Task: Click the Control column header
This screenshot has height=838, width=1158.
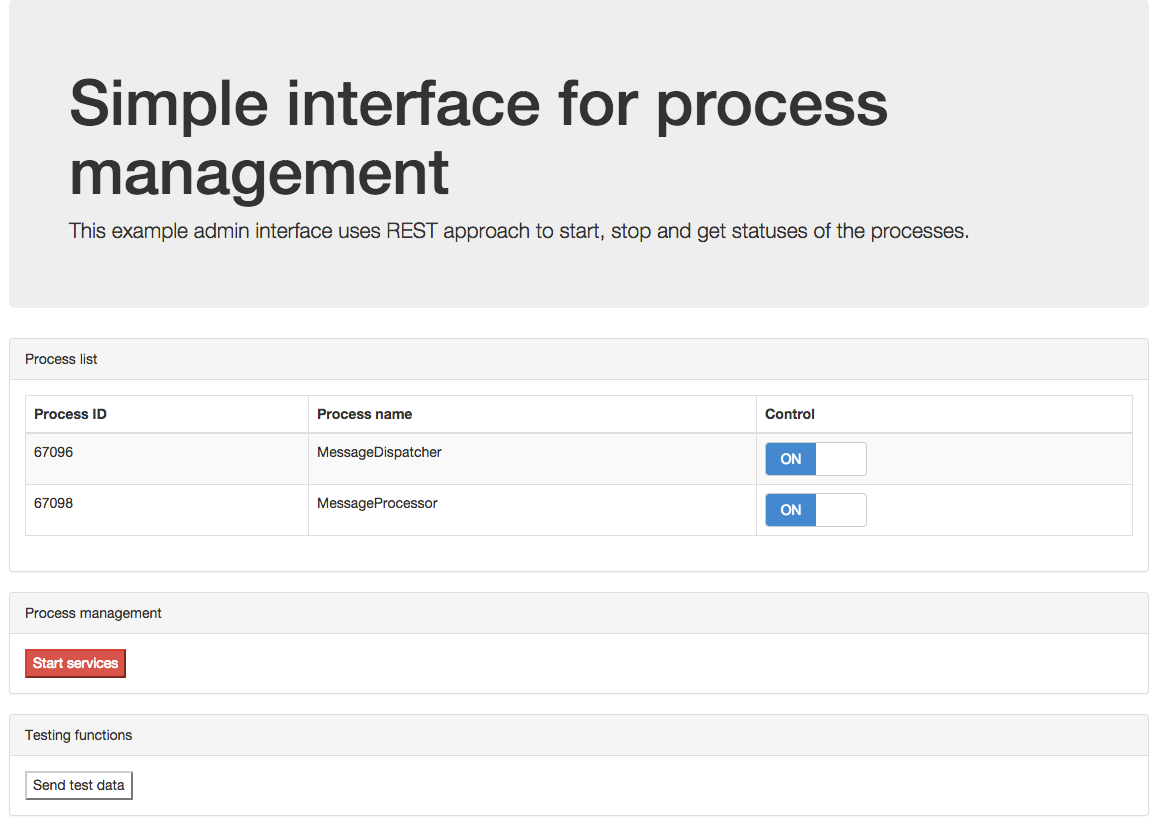Action: 790,414
